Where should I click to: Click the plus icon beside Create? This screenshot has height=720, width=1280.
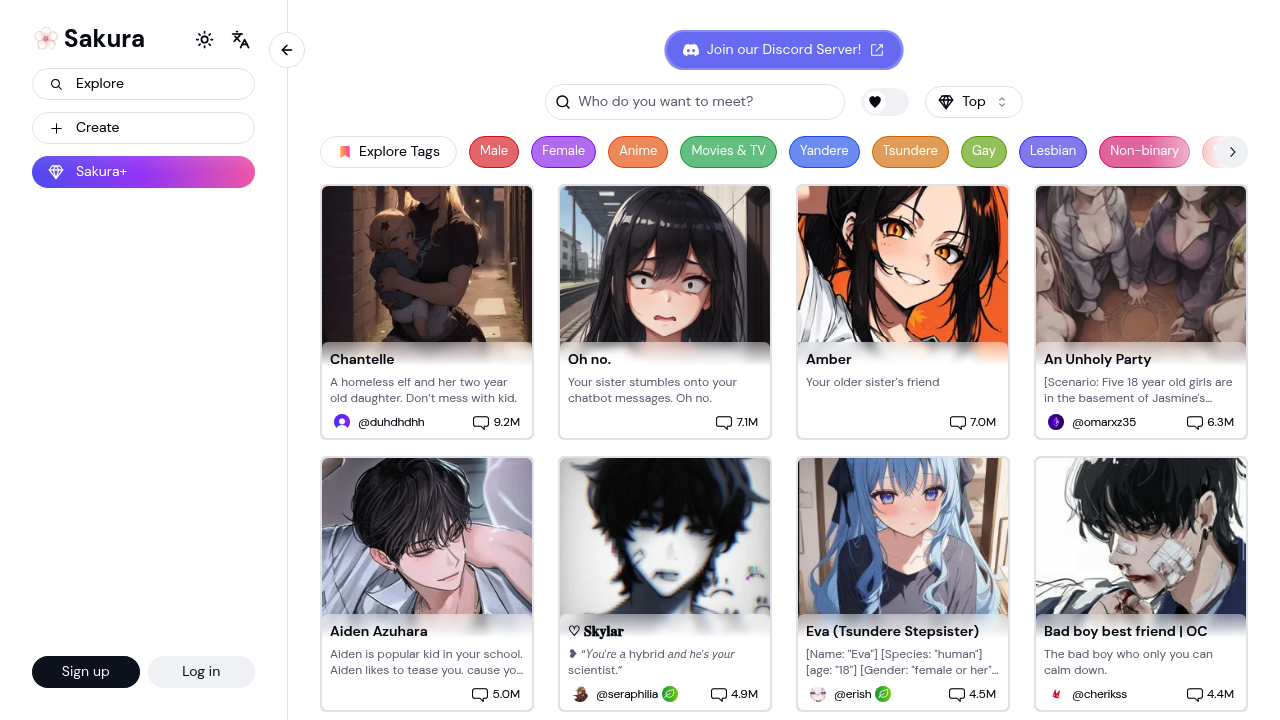(56, 128)
